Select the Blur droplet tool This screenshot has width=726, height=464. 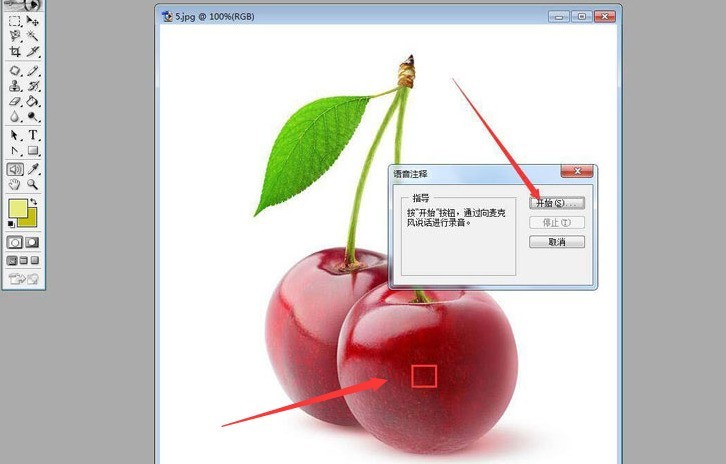[15, 116]
